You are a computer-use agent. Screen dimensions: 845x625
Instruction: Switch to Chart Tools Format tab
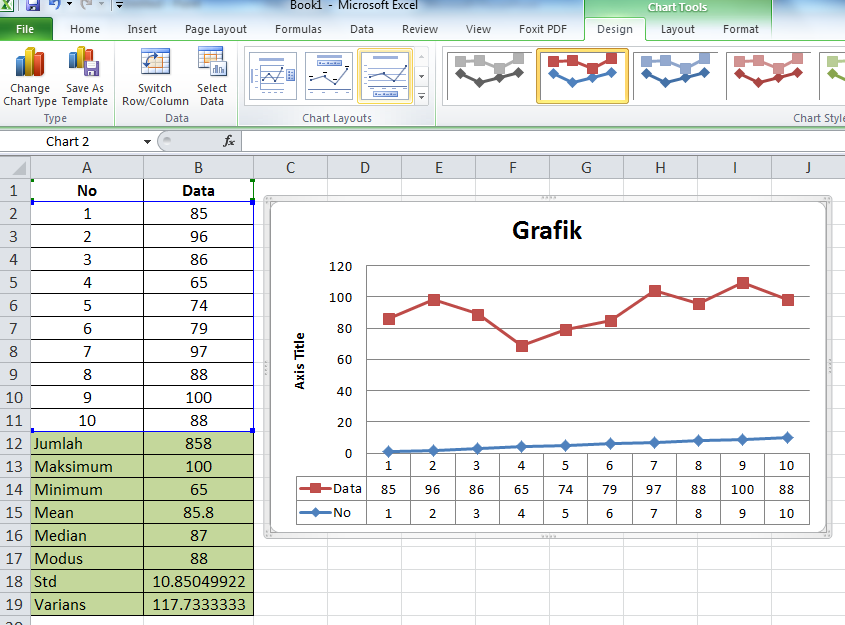tap(740, 29)
